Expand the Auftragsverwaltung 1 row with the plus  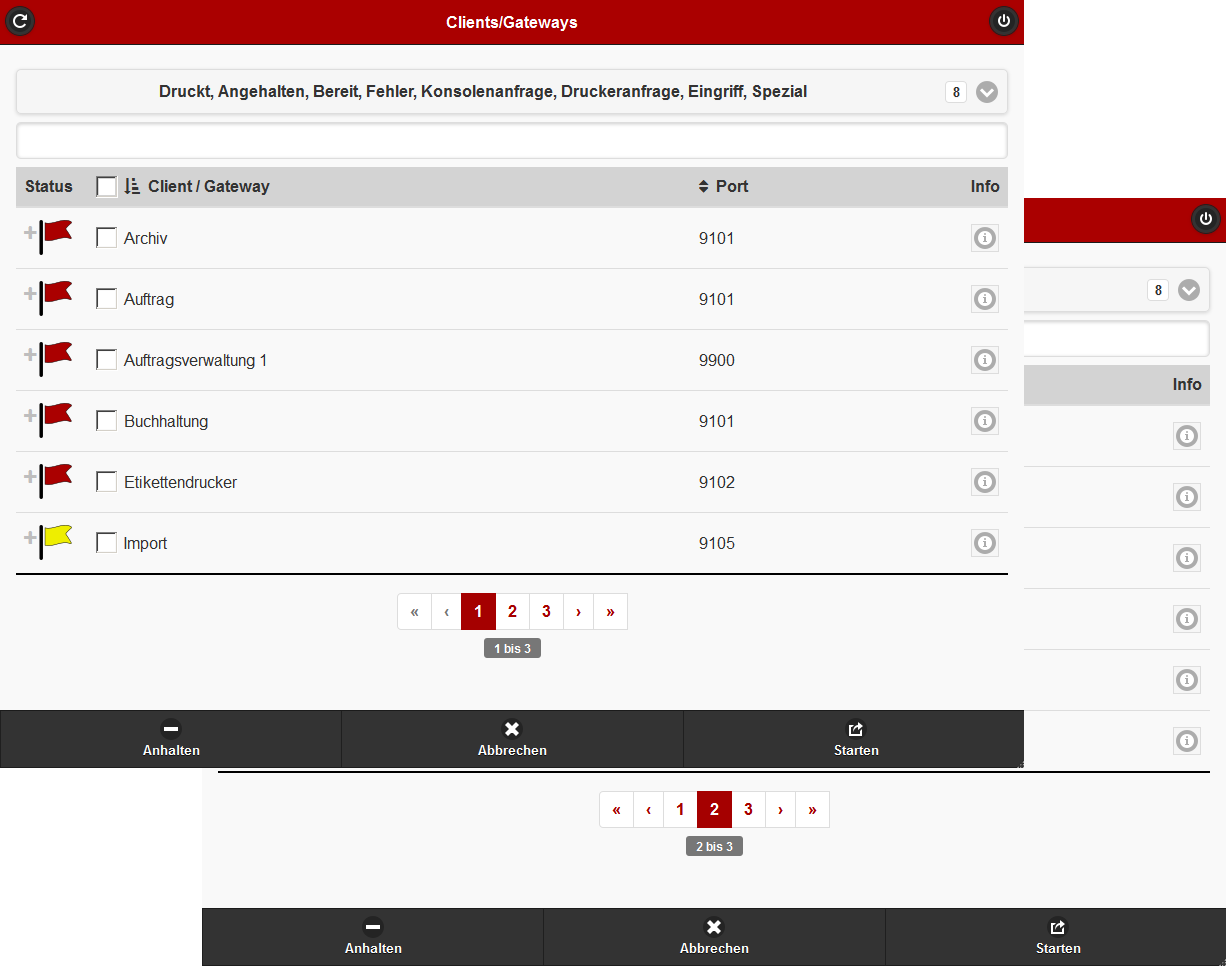coord(30,354)
